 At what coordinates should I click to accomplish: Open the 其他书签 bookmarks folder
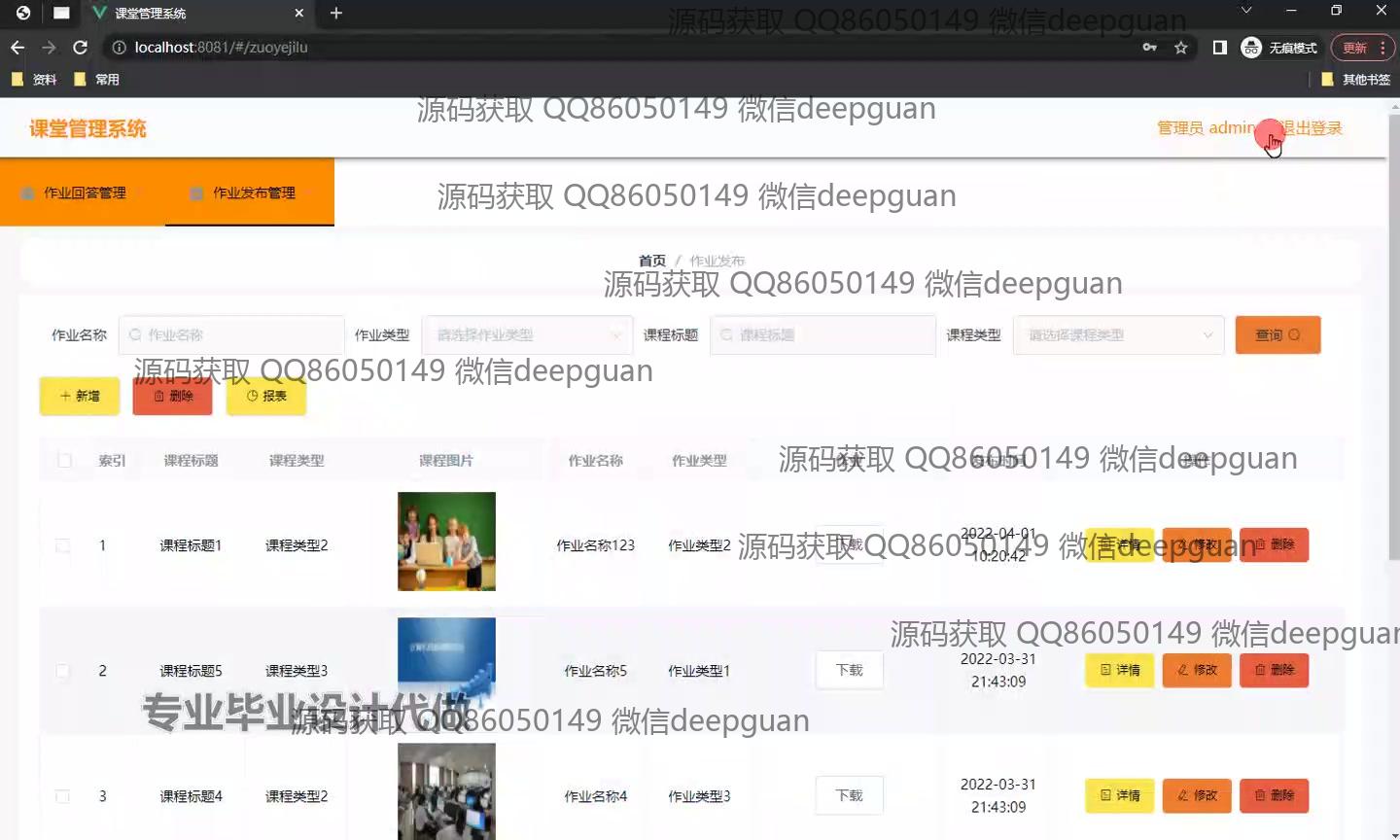point(1356,80)
